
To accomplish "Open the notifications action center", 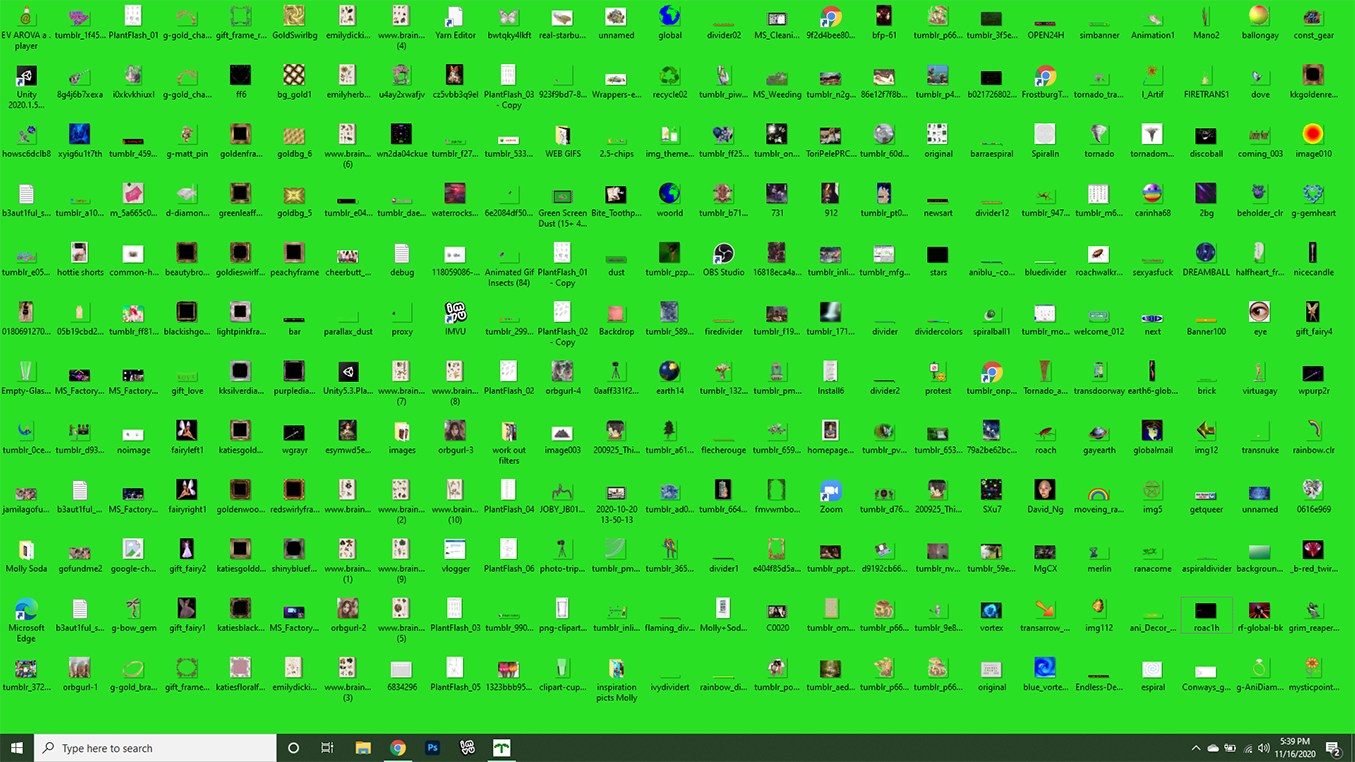I will tap(1333, 748).
